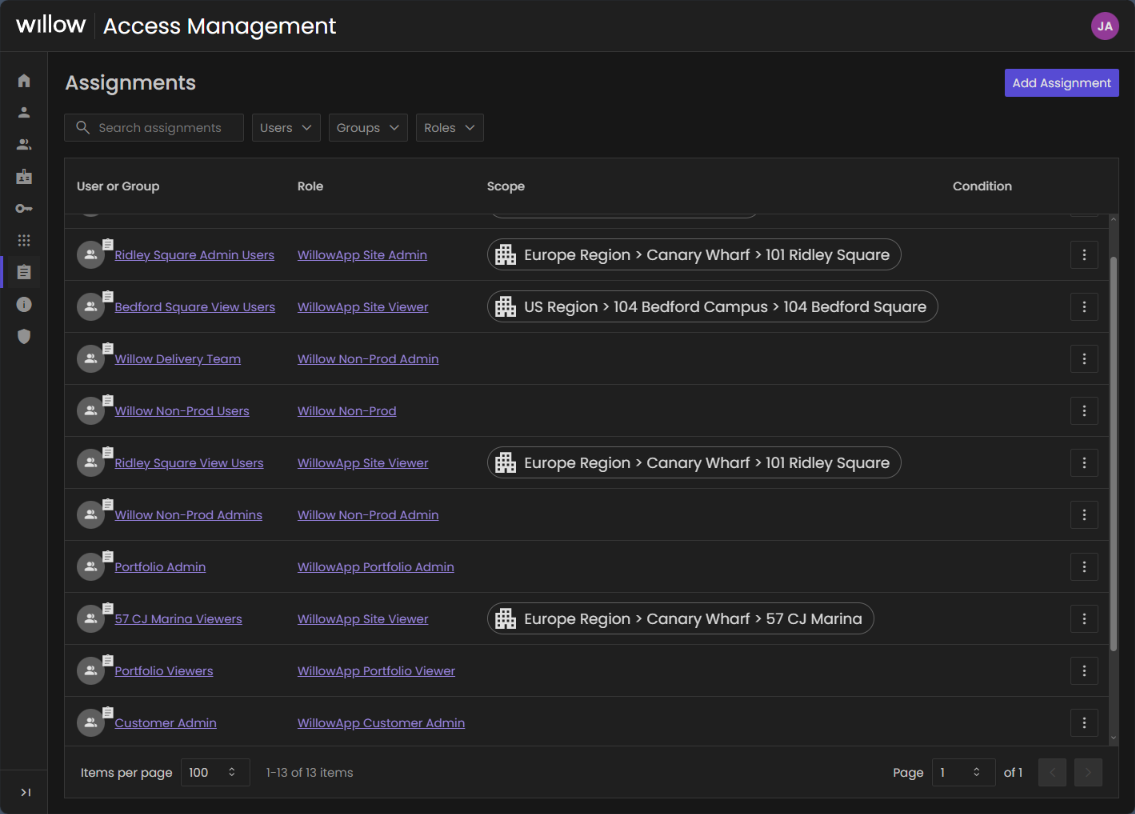Open the Willow Non-Prod Admins link
This screenshot has height=814, width=1135.
tap(188, 515)
